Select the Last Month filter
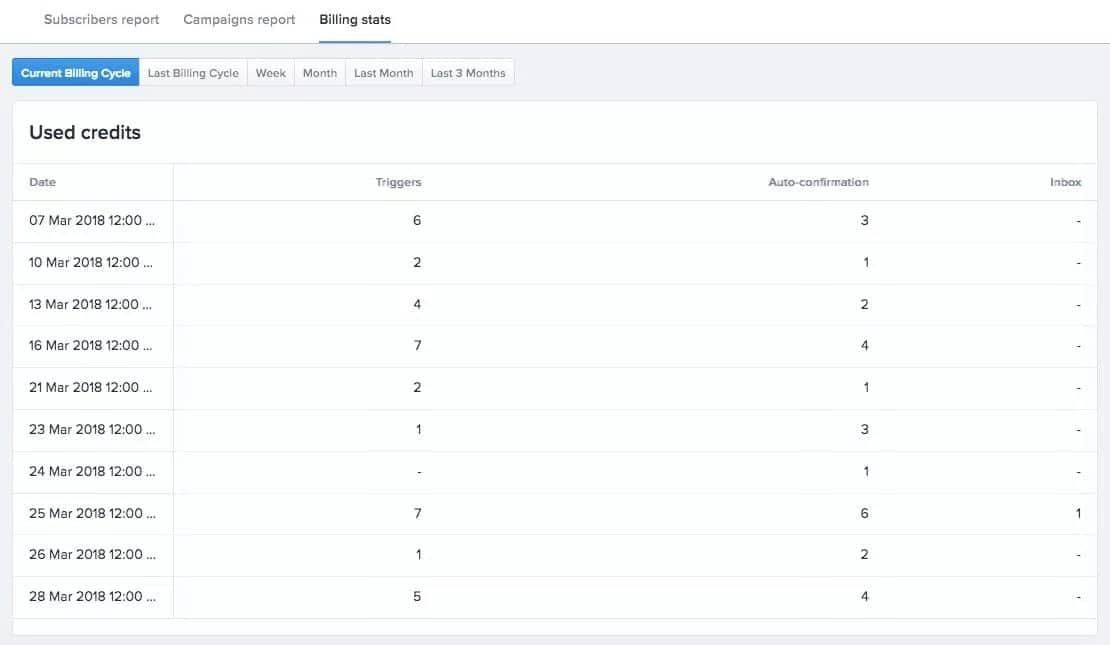The width and height of the screenshot is (1110, 645). tap(383, 73)
